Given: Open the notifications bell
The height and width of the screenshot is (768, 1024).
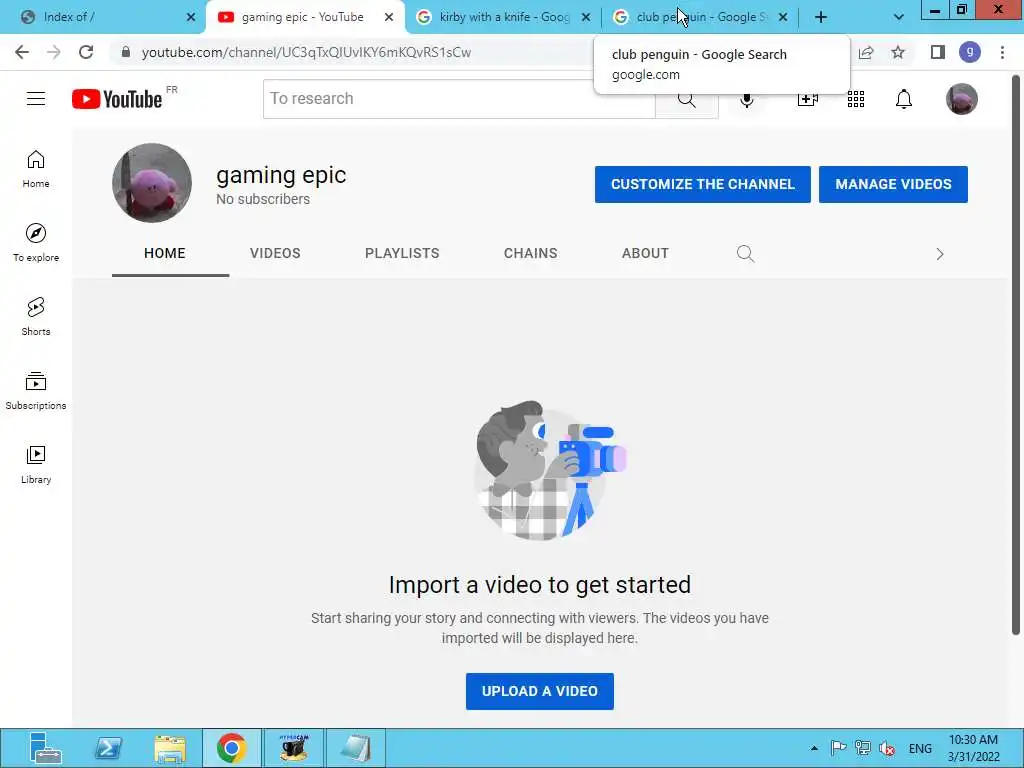Looking at the screenshot, I should [904, 99].
